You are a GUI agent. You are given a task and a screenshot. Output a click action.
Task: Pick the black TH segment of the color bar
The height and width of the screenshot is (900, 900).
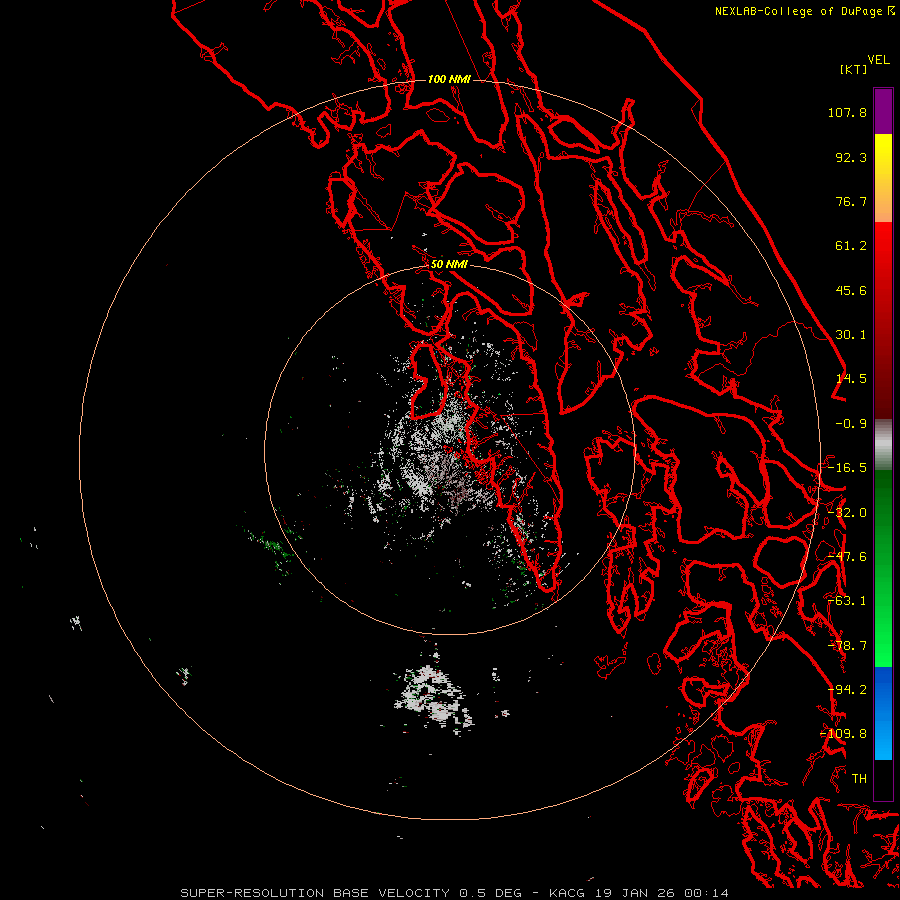(x=883, y=779)
